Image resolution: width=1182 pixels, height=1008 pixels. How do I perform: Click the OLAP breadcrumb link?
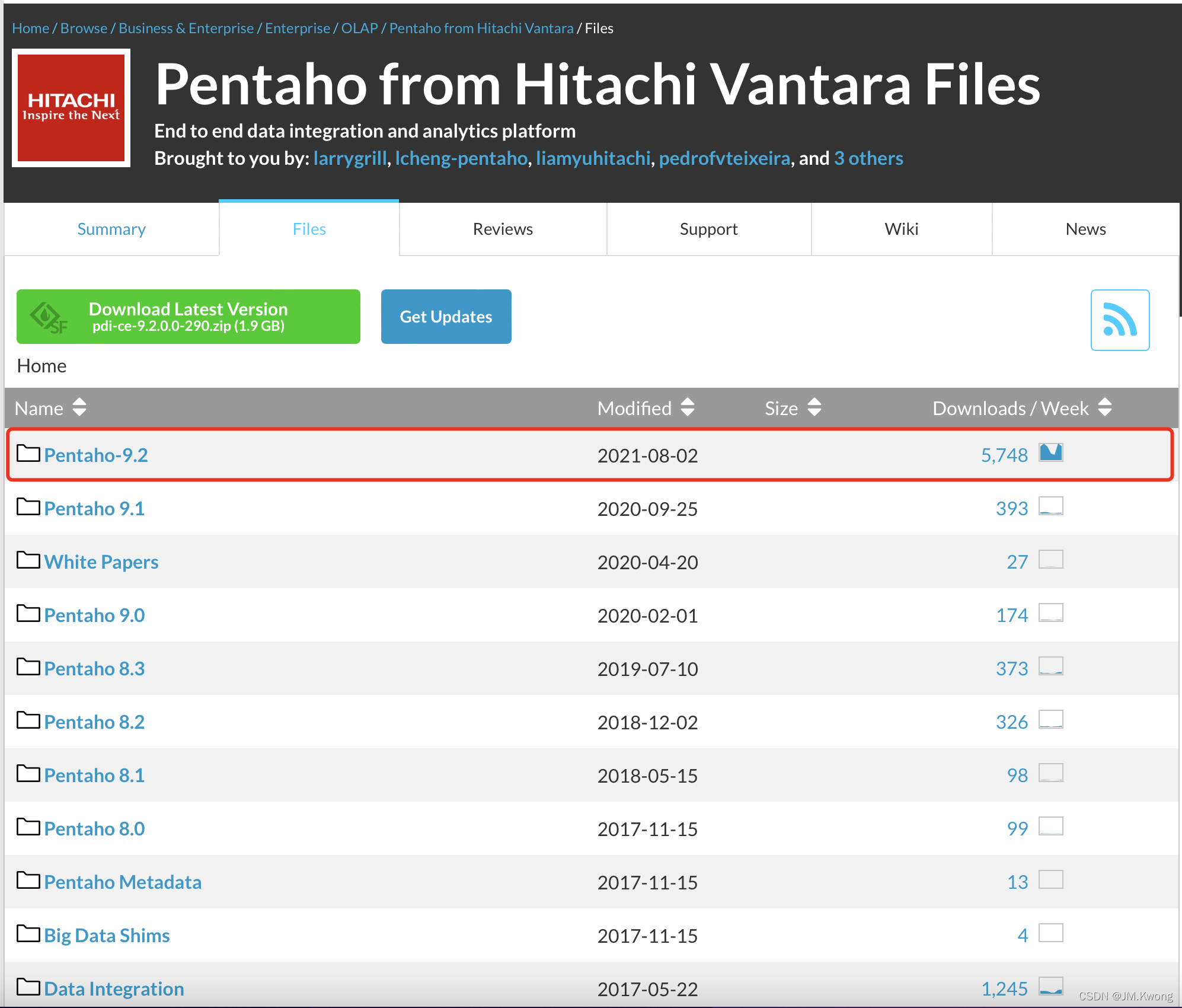359,28
